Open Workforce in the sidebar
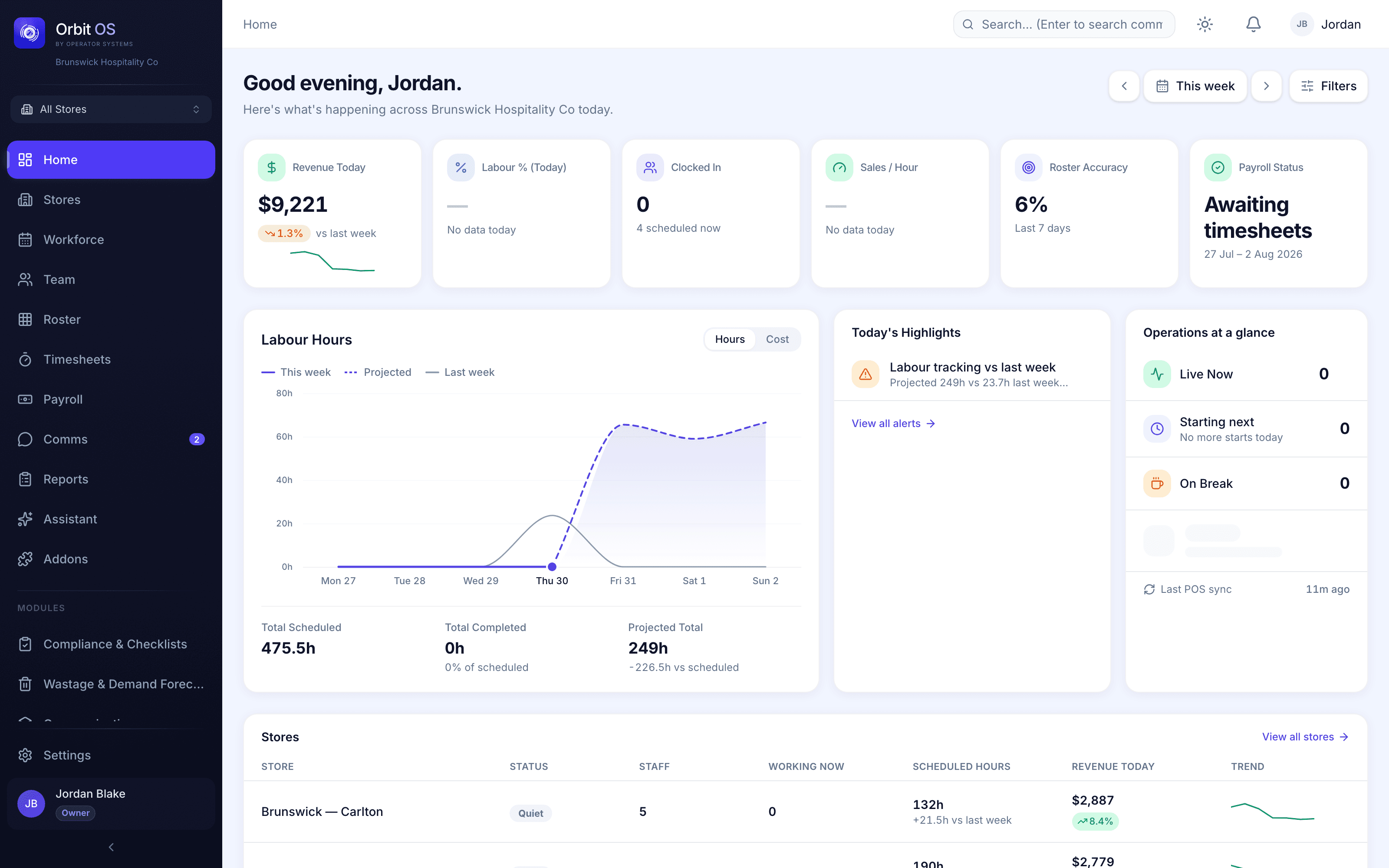Screen dimensions: 1389x868 [111, 240]
